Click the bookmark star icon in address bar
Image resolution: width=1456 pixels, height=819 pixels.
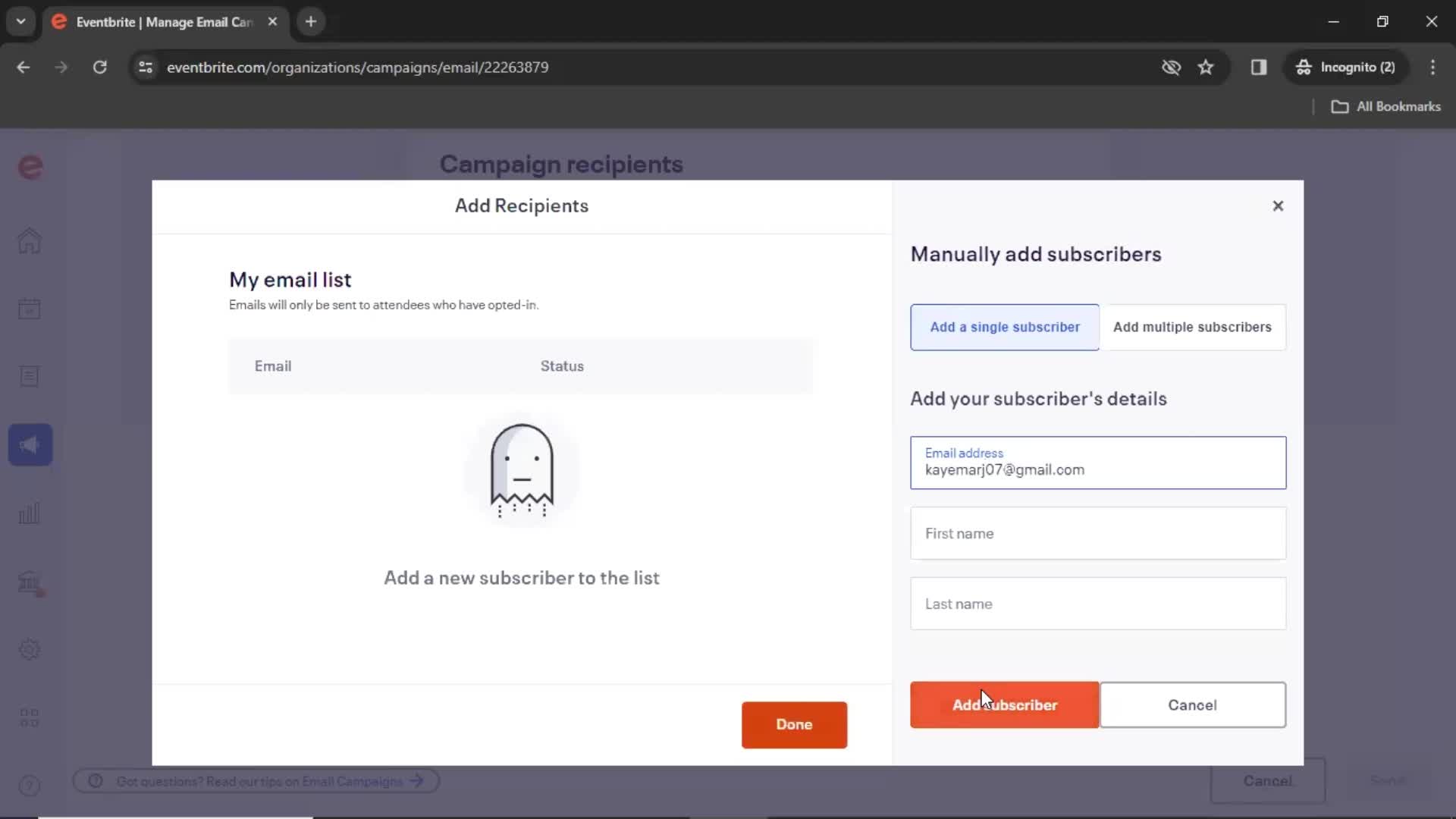[1206, 67]
